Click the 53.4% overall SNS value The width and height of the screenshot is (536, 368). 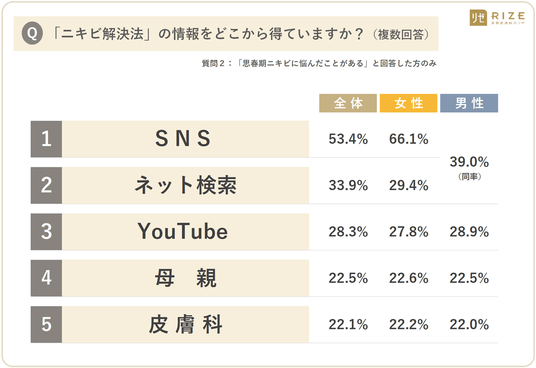348,139
